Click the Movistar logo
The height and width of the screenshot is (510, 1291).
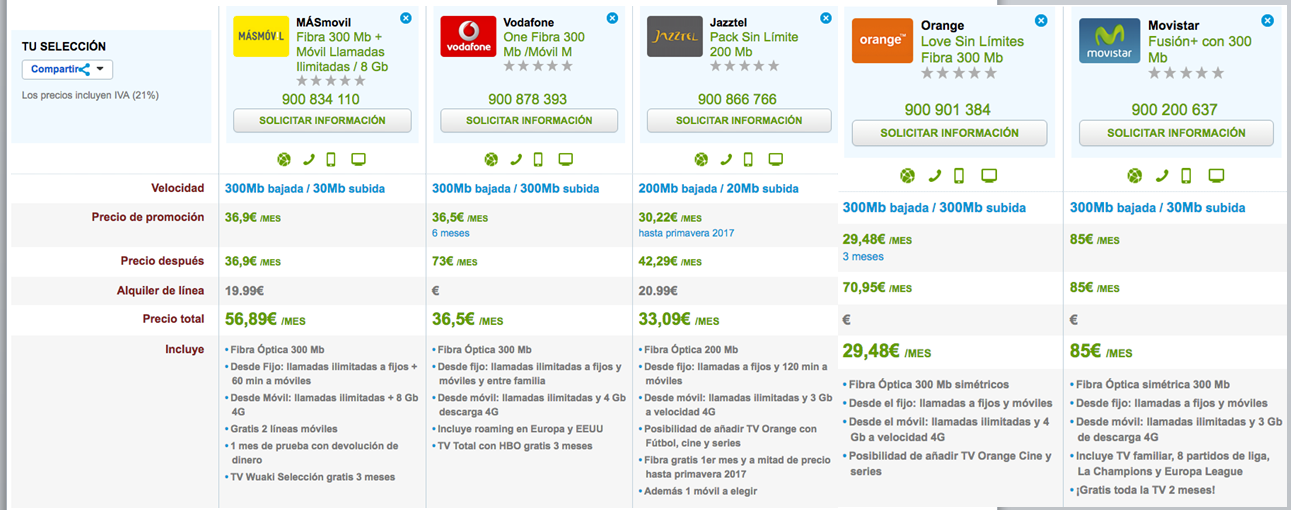coord(1109,41)
